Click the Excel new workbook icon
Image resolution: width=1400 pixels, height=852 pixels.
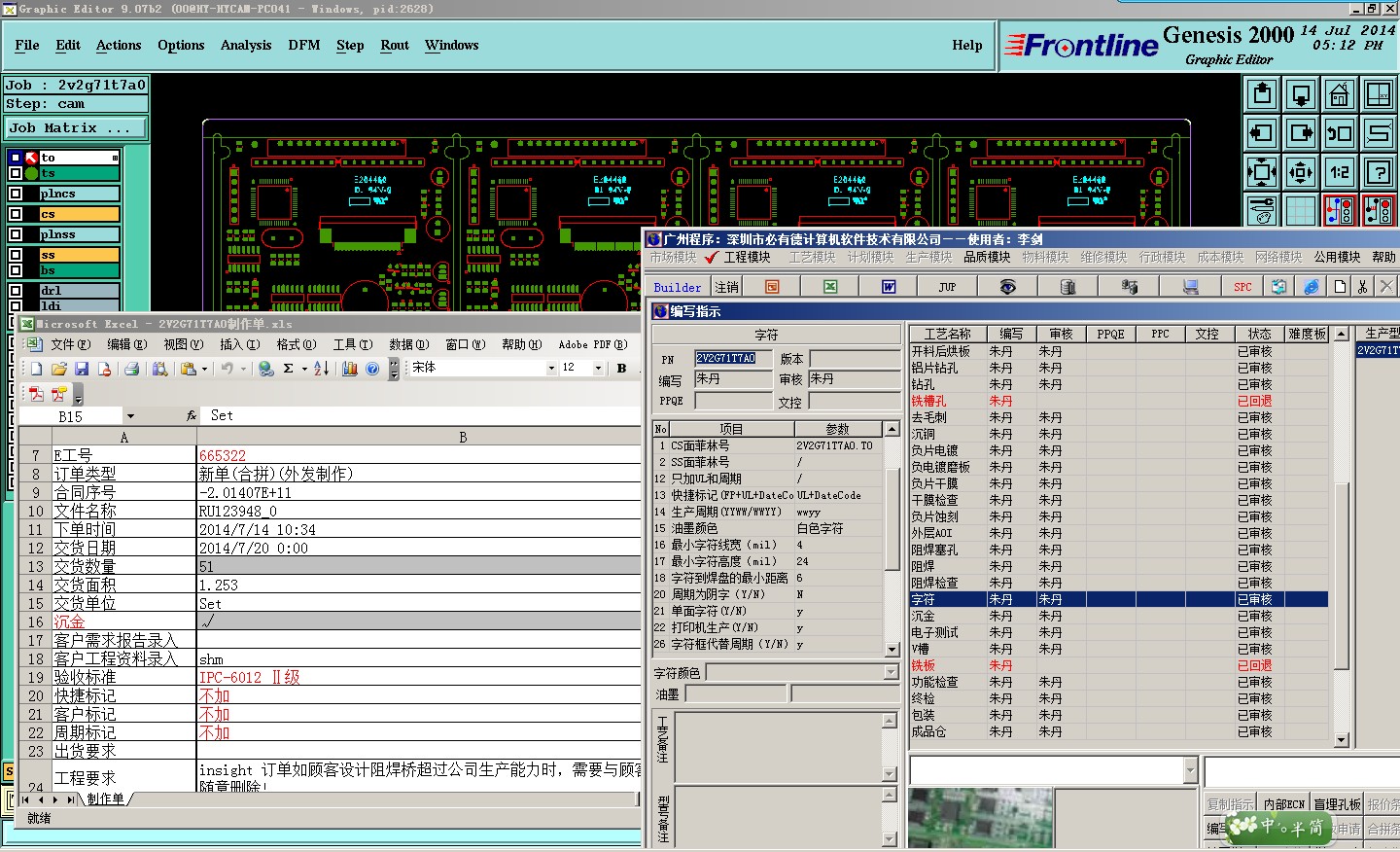36,369
